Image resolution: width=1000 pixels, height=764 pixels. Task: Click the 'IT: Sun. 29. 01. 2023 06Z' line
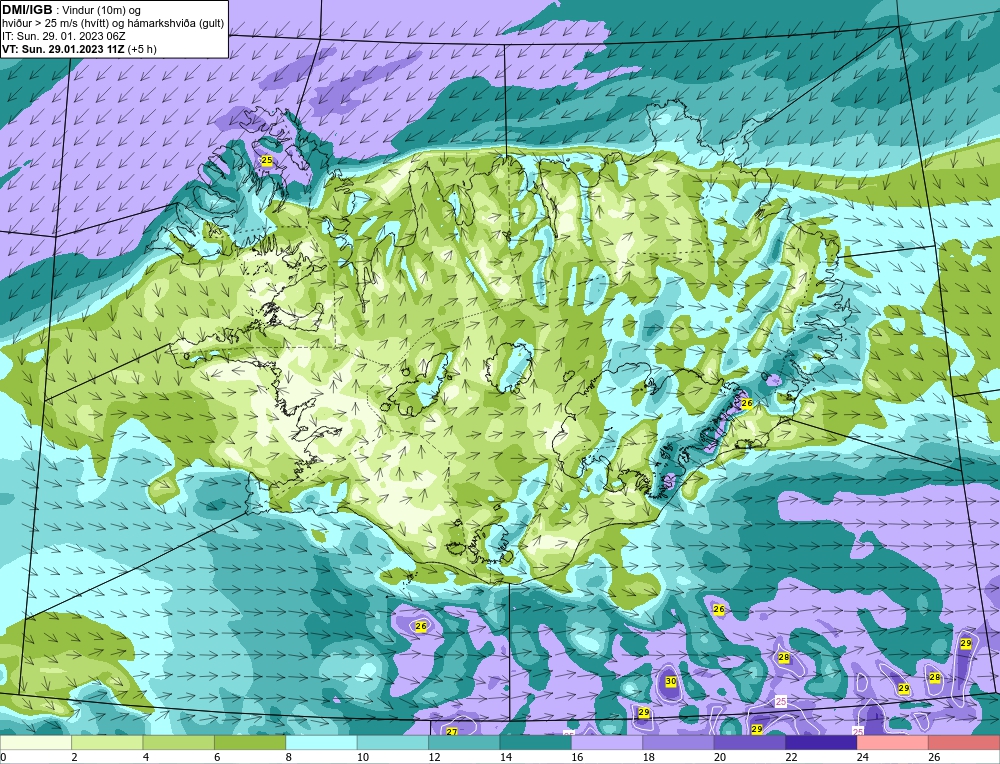point(64,36)
